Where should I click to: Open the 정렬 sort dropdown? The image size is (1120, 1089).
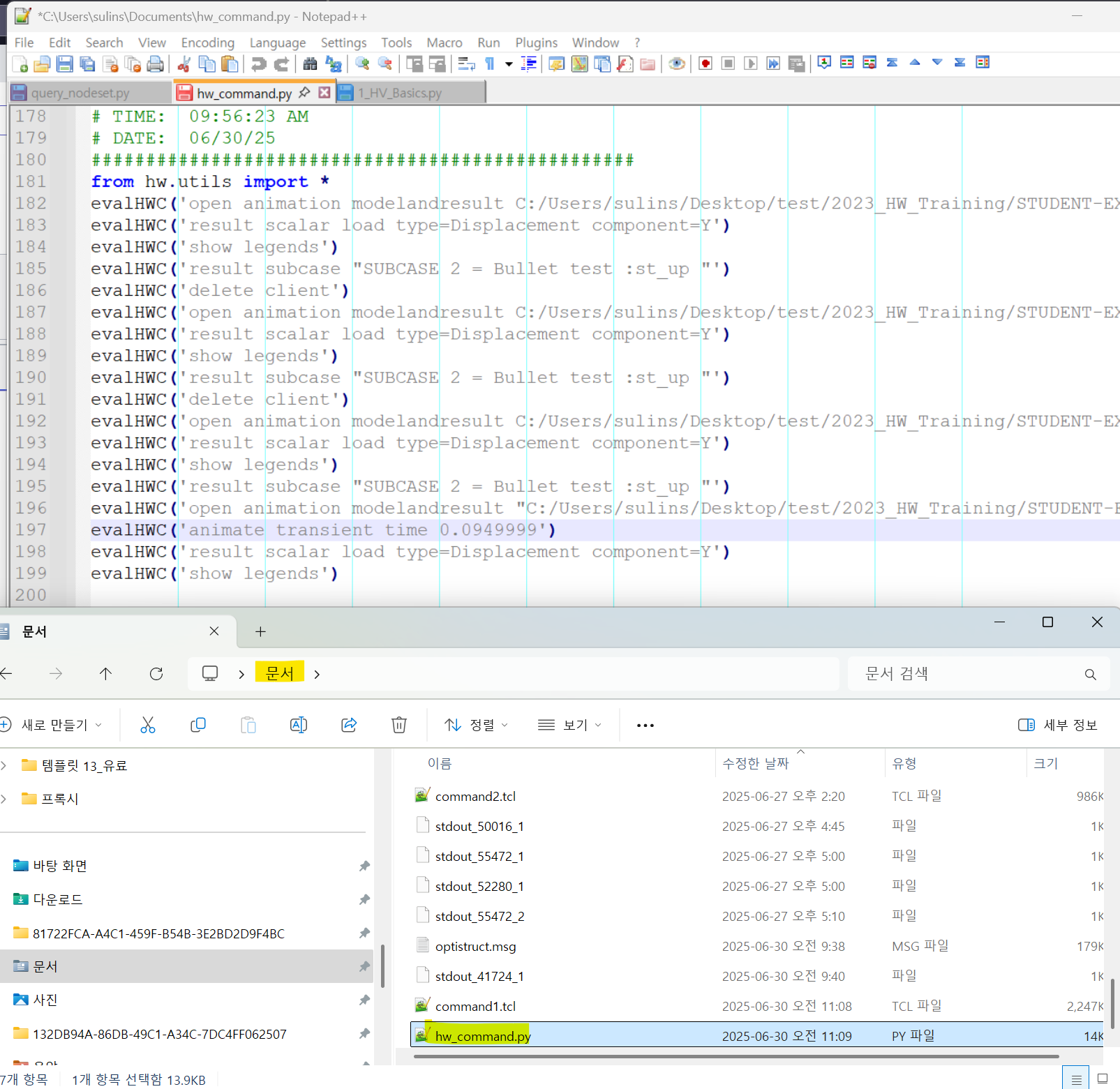pos(477,725)
